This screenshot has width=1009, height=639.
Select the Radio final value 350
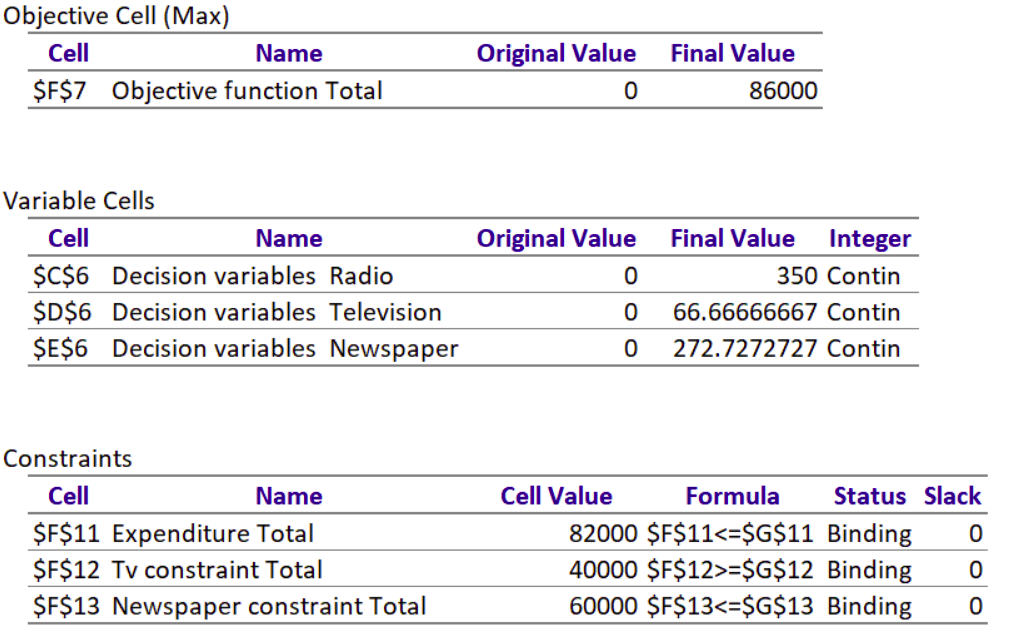pos(796,276)
